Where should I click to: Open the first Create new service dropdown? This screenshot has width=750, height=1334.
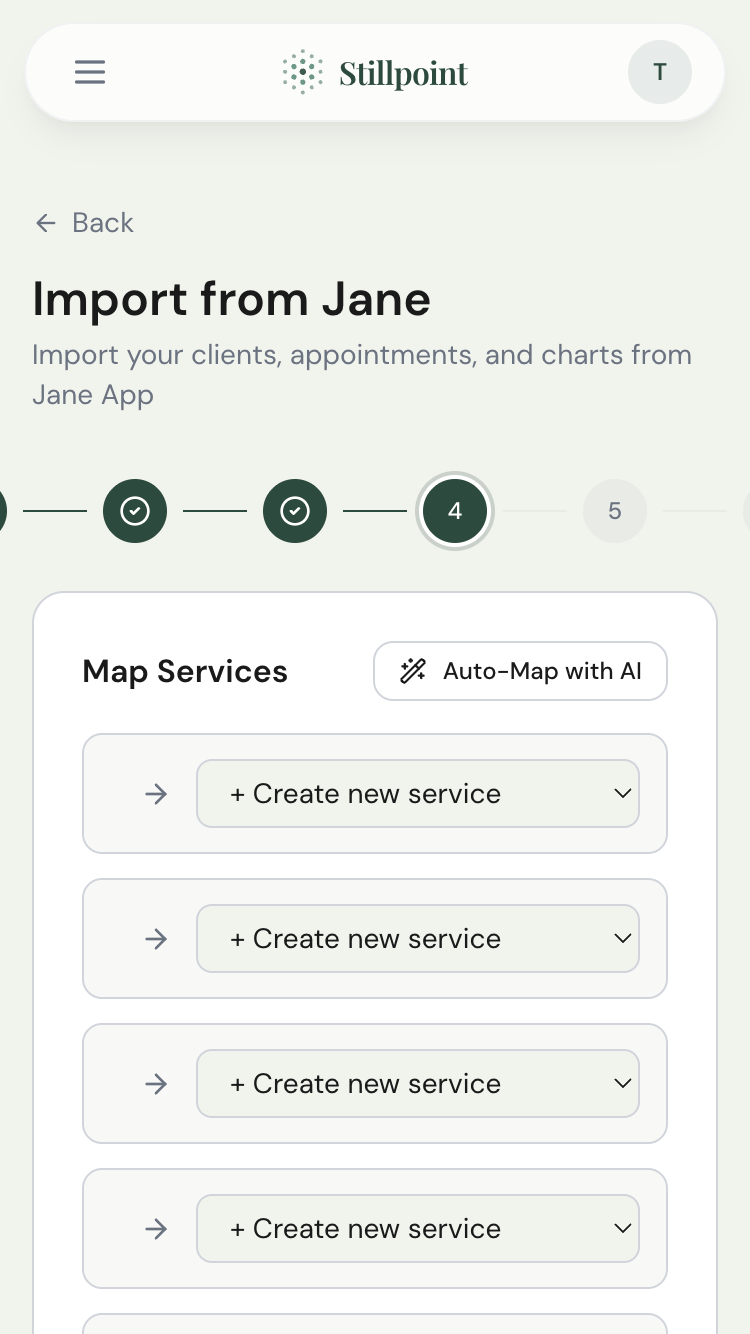(418, 793)
